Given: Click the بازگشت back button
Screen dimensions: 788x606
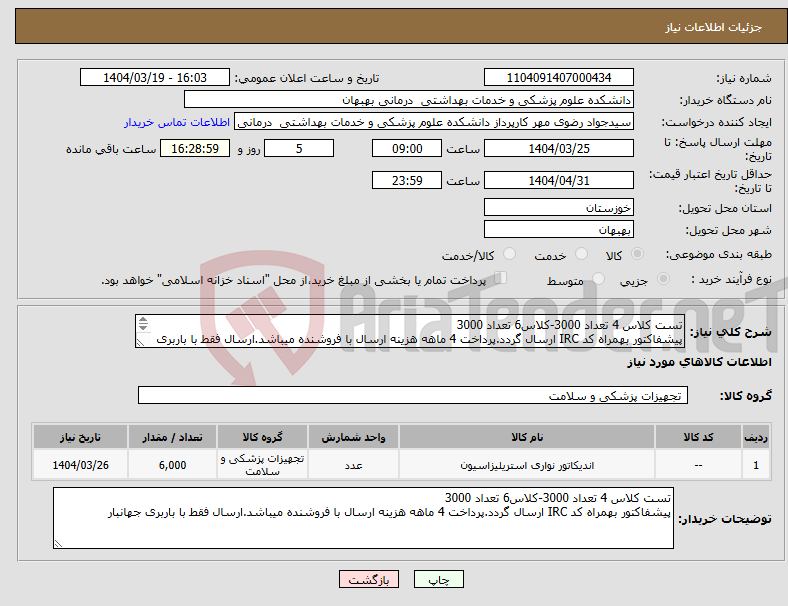Looking at the screenshot, I should pos(369,579).
